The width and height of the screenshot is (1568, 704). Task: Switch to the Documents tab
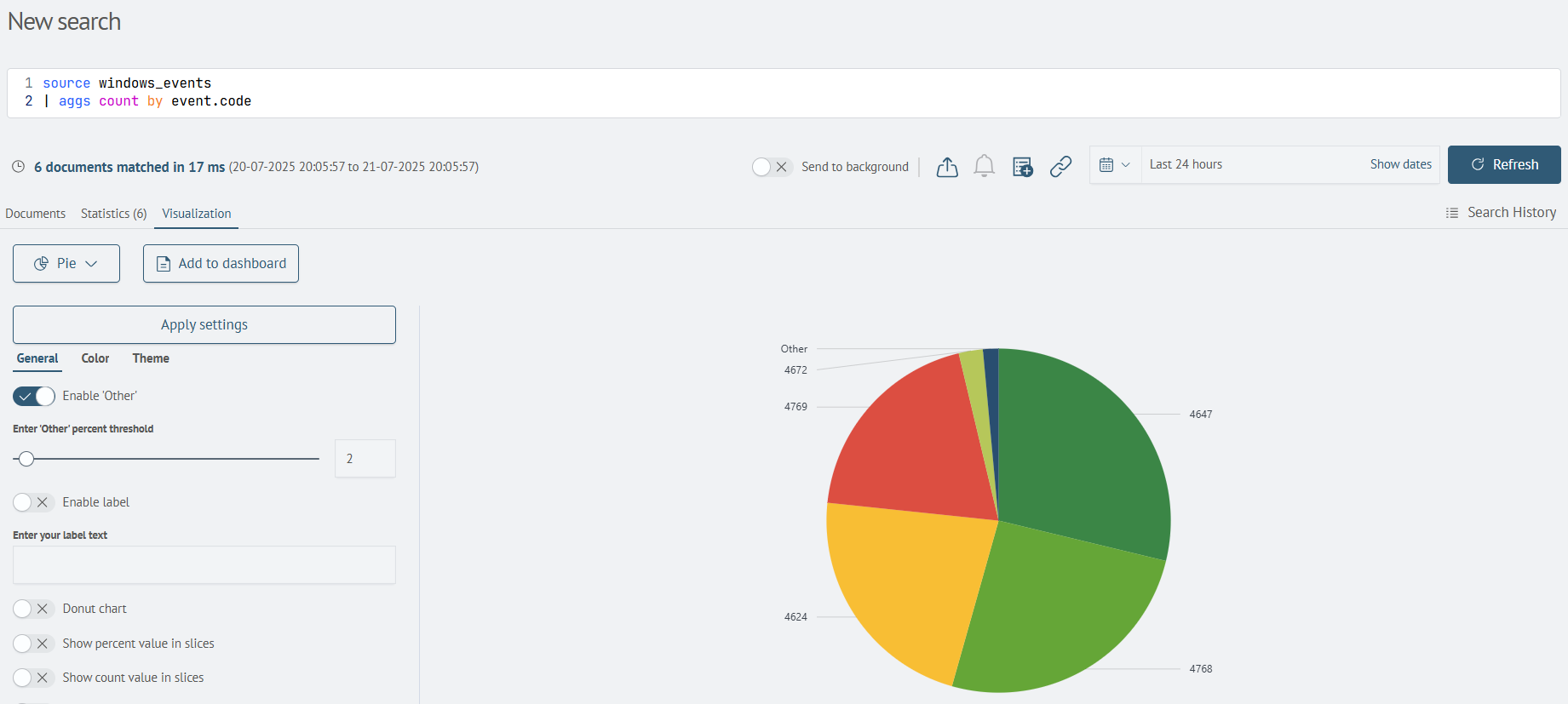coord(35,214)
